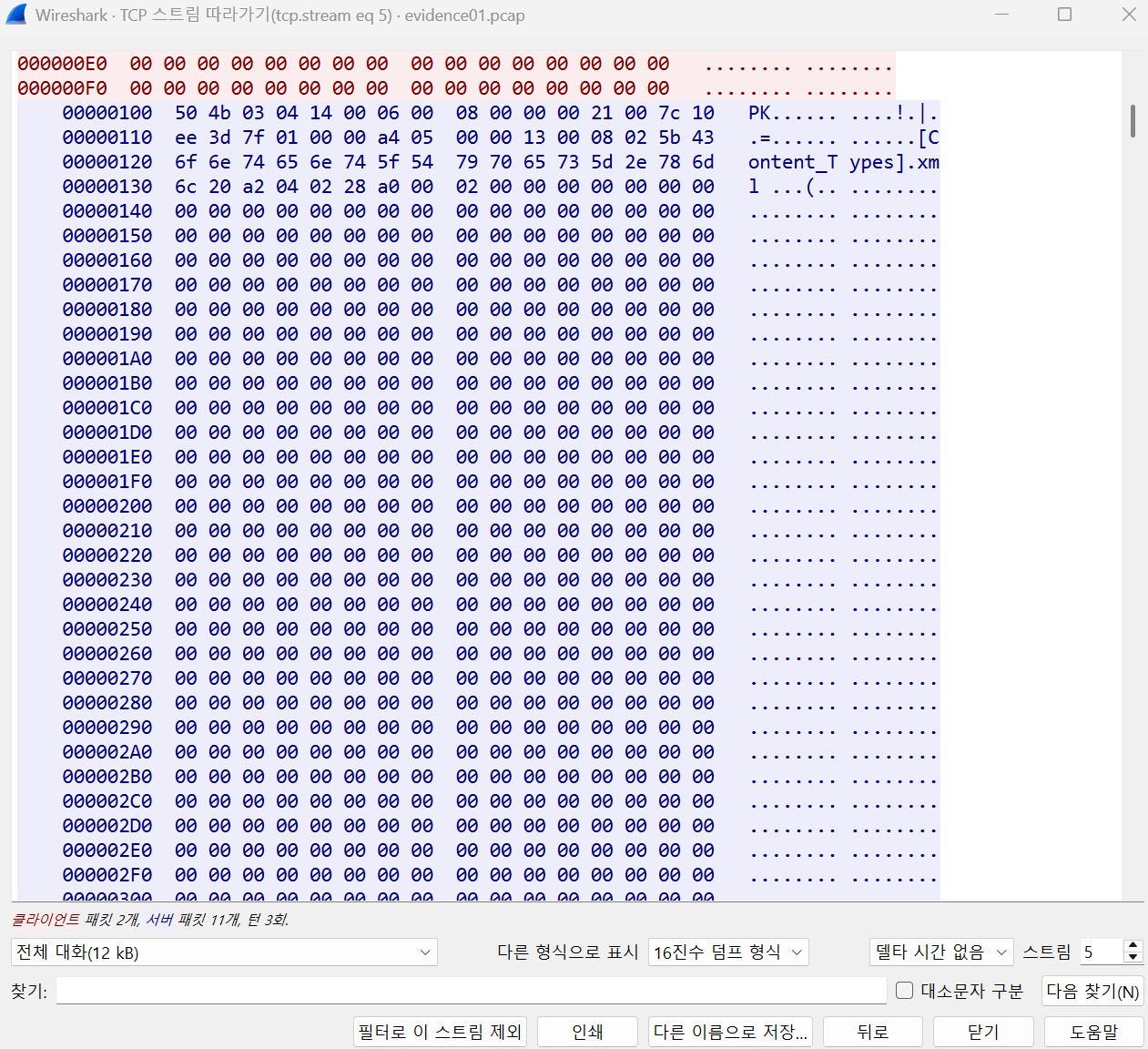
Task: Open the 16진수 덤프 형식 dropdown
Action: [x=728, y=952]
